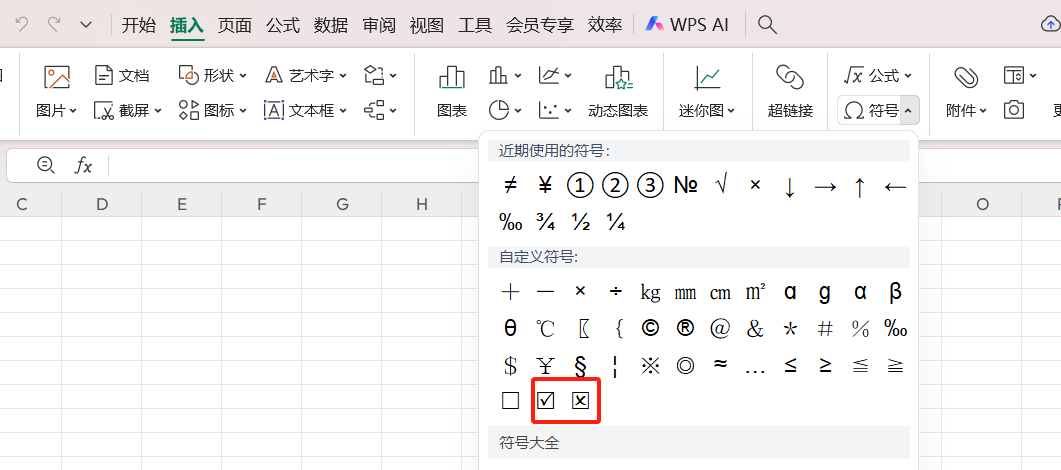Insert the crossed box symbol ☒
This screenshot has width=1061, height=470.
click(580, 401)
